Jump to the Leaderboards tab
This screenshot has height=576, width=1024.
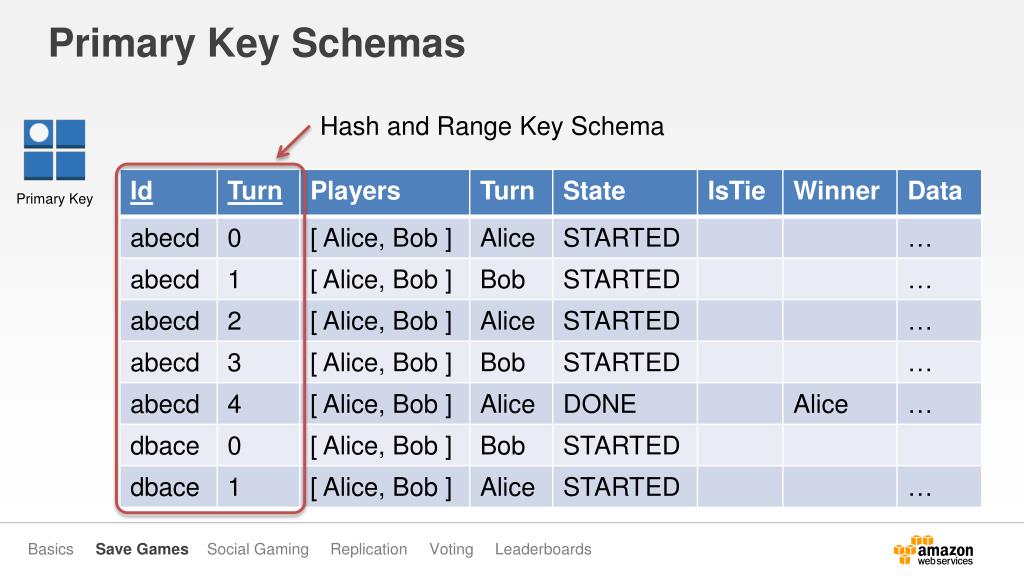click(543, 549)
